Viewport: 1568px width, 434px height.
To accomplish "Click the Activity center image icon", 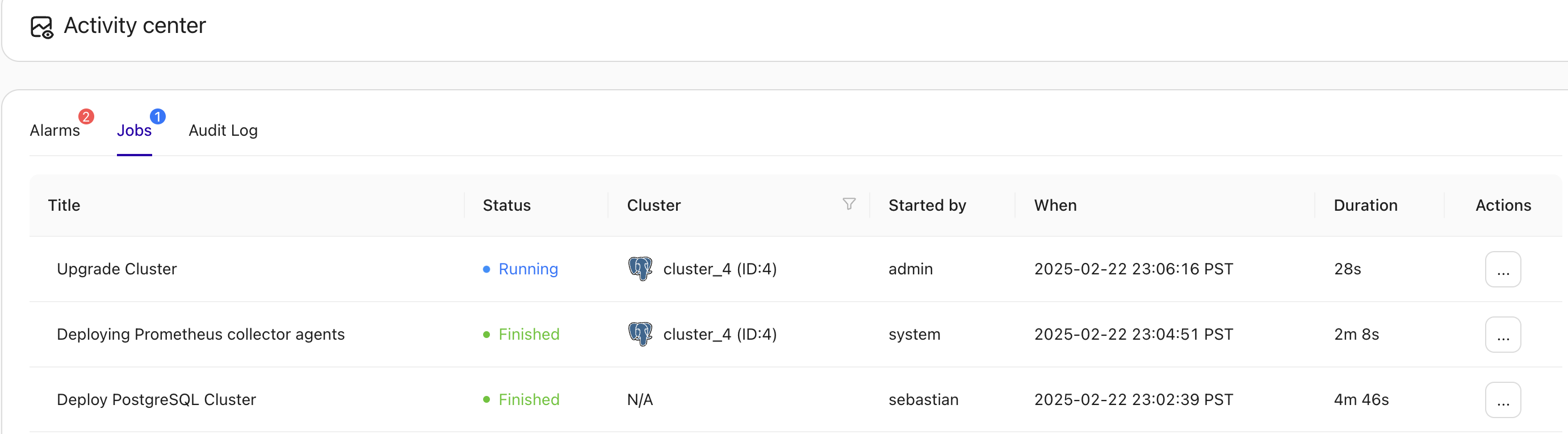I will point(41,27).
